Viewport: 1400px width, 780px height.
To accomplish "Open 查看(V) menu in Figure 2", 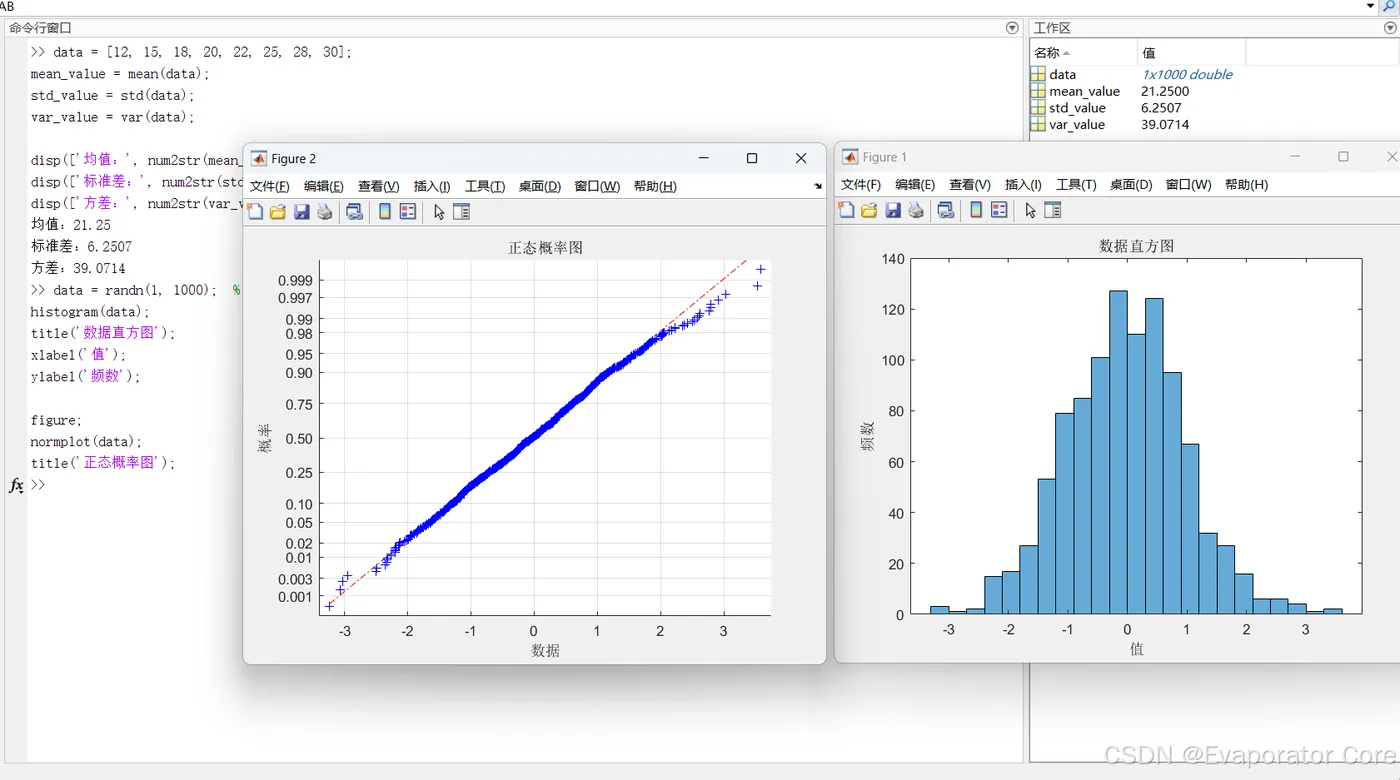I will pyautogui.click(x=378, y=187).
